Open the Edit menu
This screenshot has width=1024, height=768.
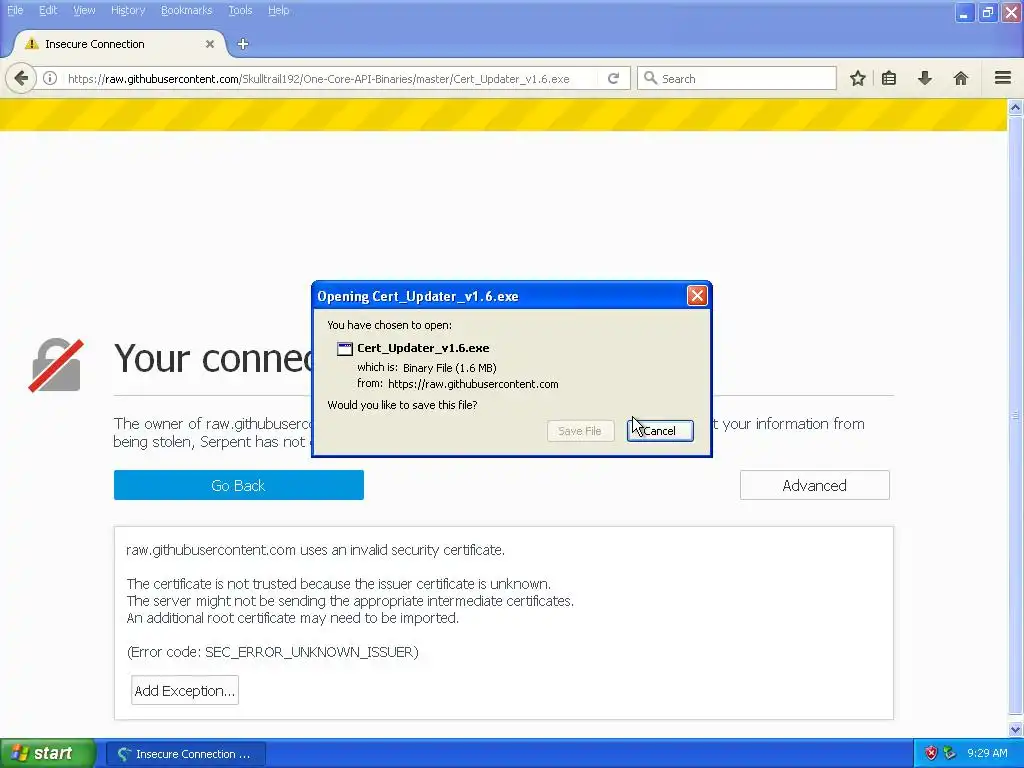(48, 10)
